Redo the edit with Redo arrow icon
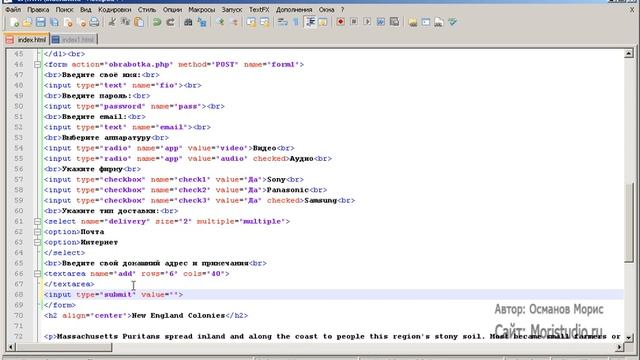The image size is (640, 360). (170, 22)
